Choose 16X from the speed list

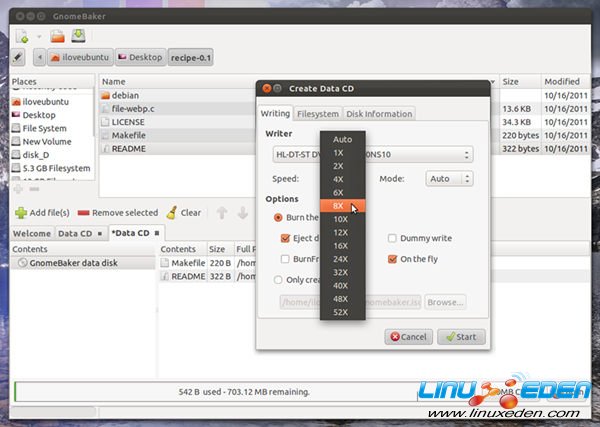tap(342, 244)
